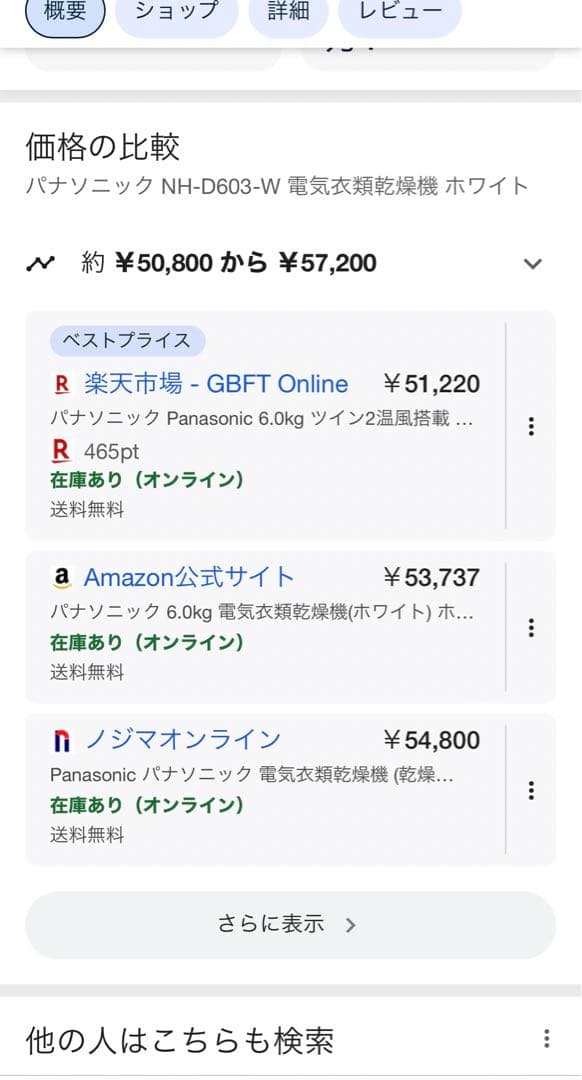Click the Amazon logo icon beside Amazon公式サイト

(x=64, y=577)
